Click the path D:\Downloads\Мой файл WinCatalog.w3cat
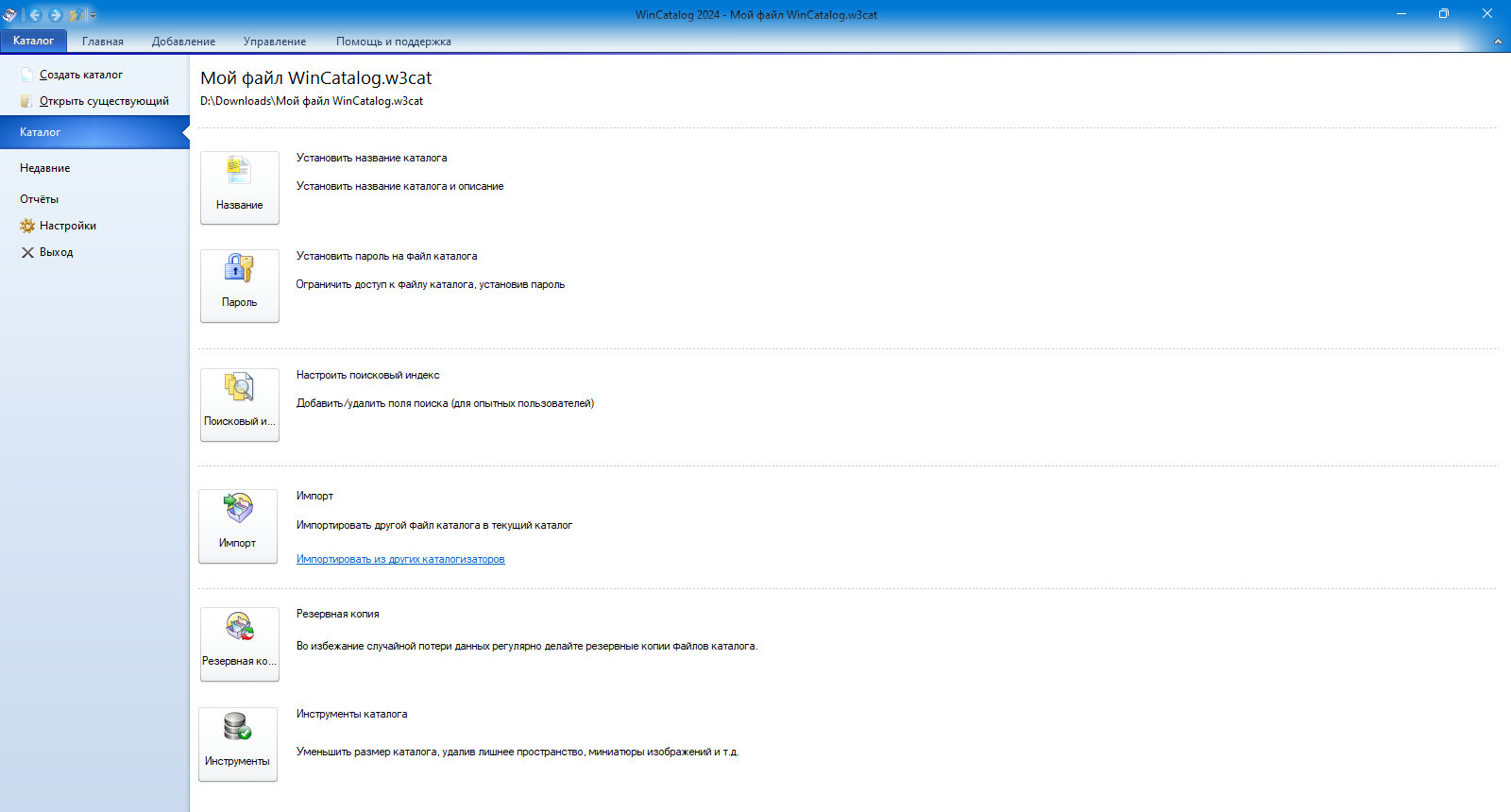The width and height of the screenshot is (1511, 812). click(312, 101)
